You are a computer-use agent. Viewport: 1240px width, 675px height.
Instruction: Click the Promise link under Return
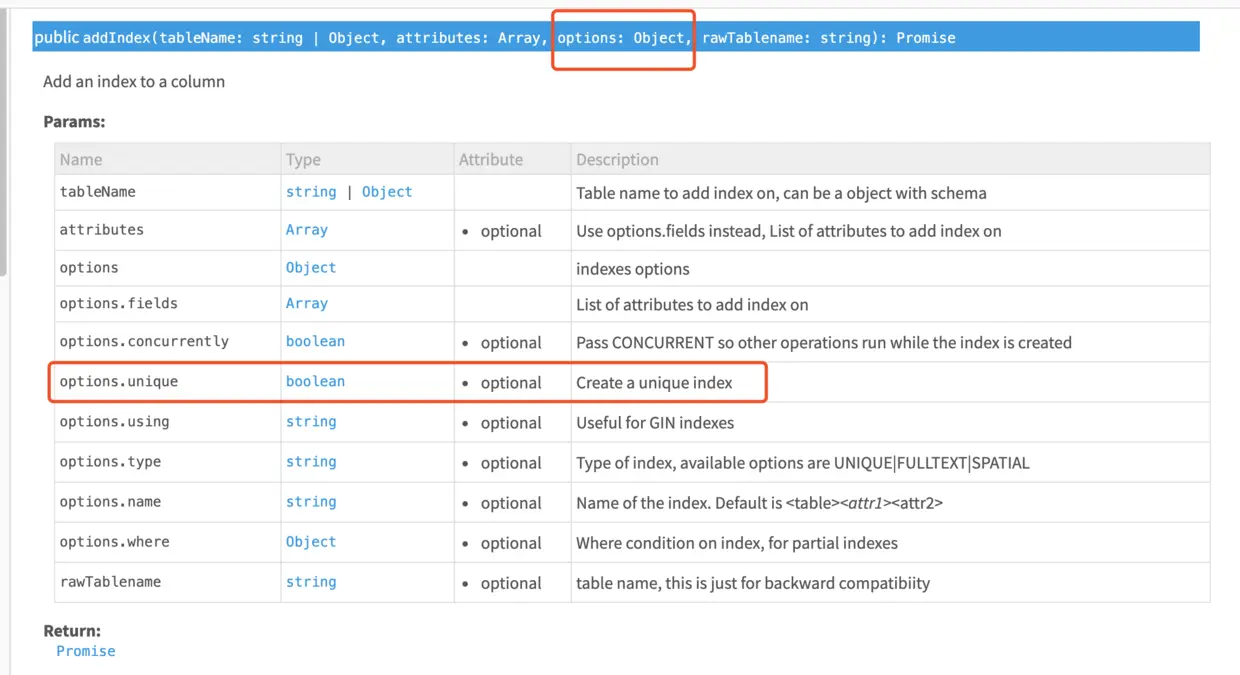pos(86,651)
